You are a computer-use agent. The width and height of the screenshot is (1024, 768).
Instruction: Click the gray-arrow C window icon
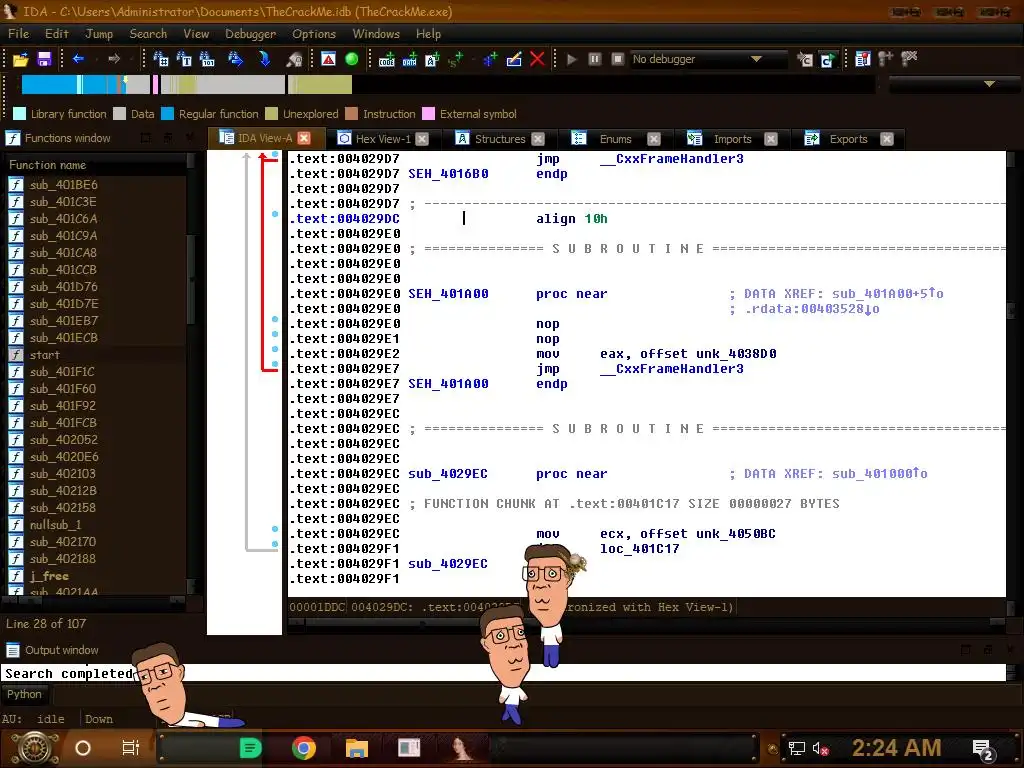[x=805, y=60]
